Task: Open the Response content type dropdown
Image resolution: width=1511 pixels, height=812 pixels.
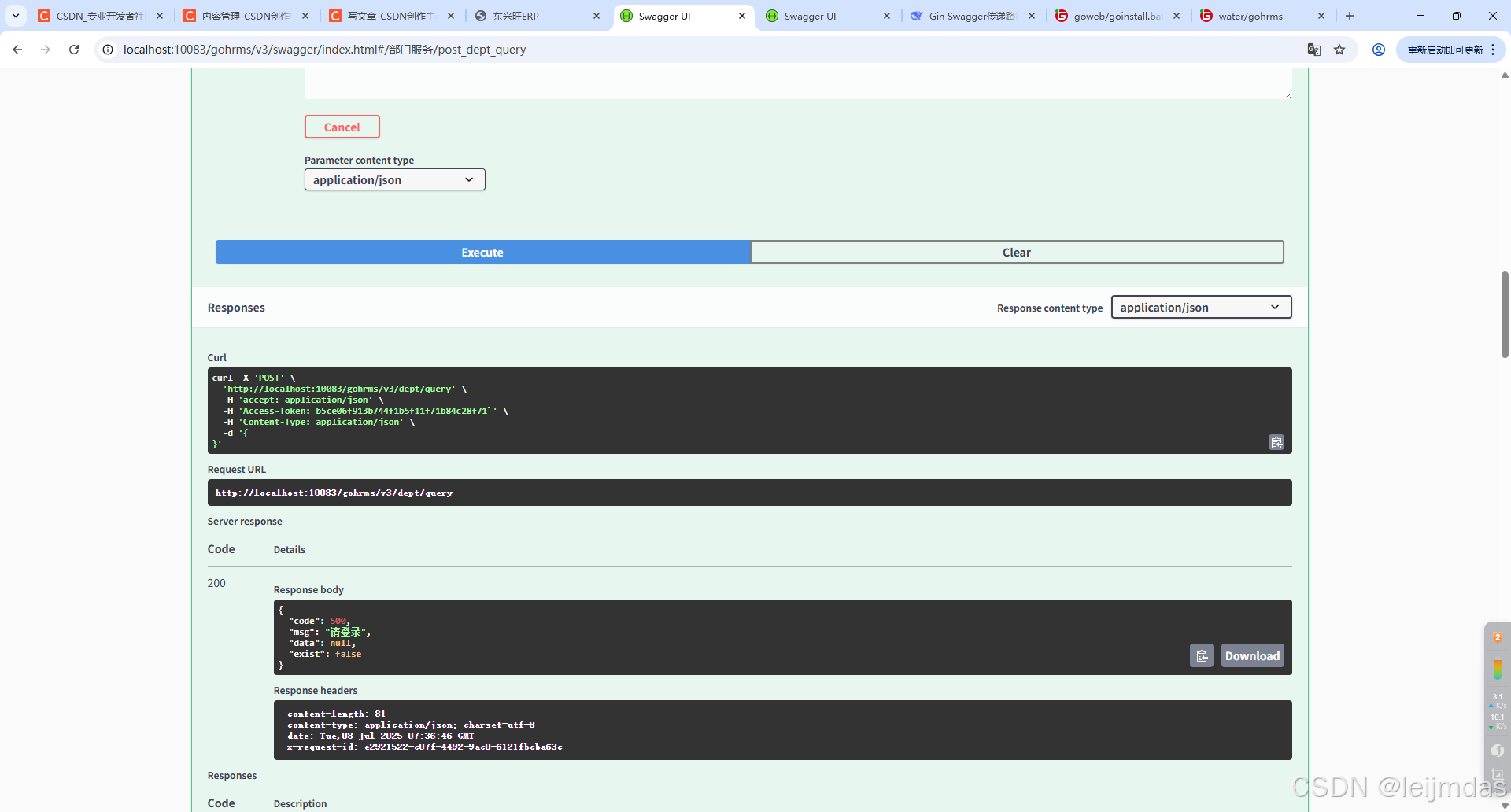Action: click(x=1200, y=307)
